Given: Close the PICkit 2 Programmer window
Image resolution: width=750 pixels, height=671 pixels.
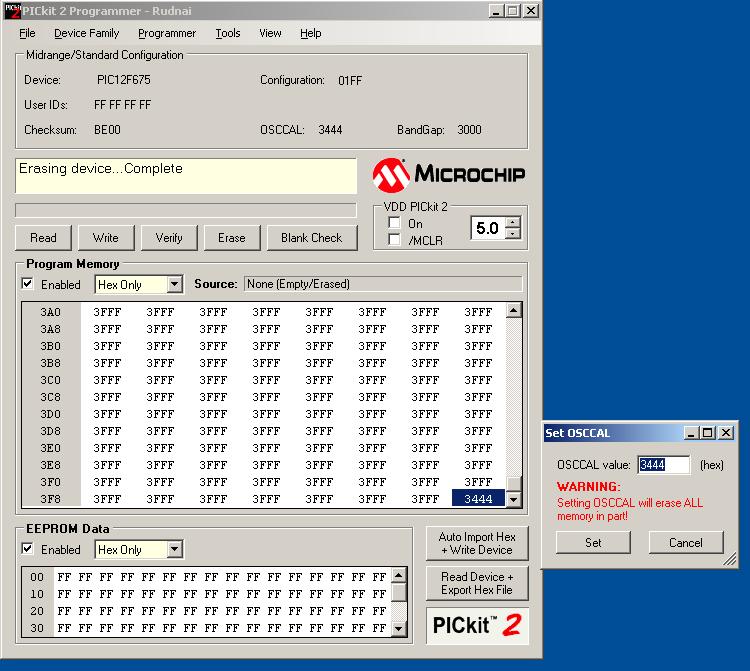Looking at the screenshot, I should click(531, 11).
